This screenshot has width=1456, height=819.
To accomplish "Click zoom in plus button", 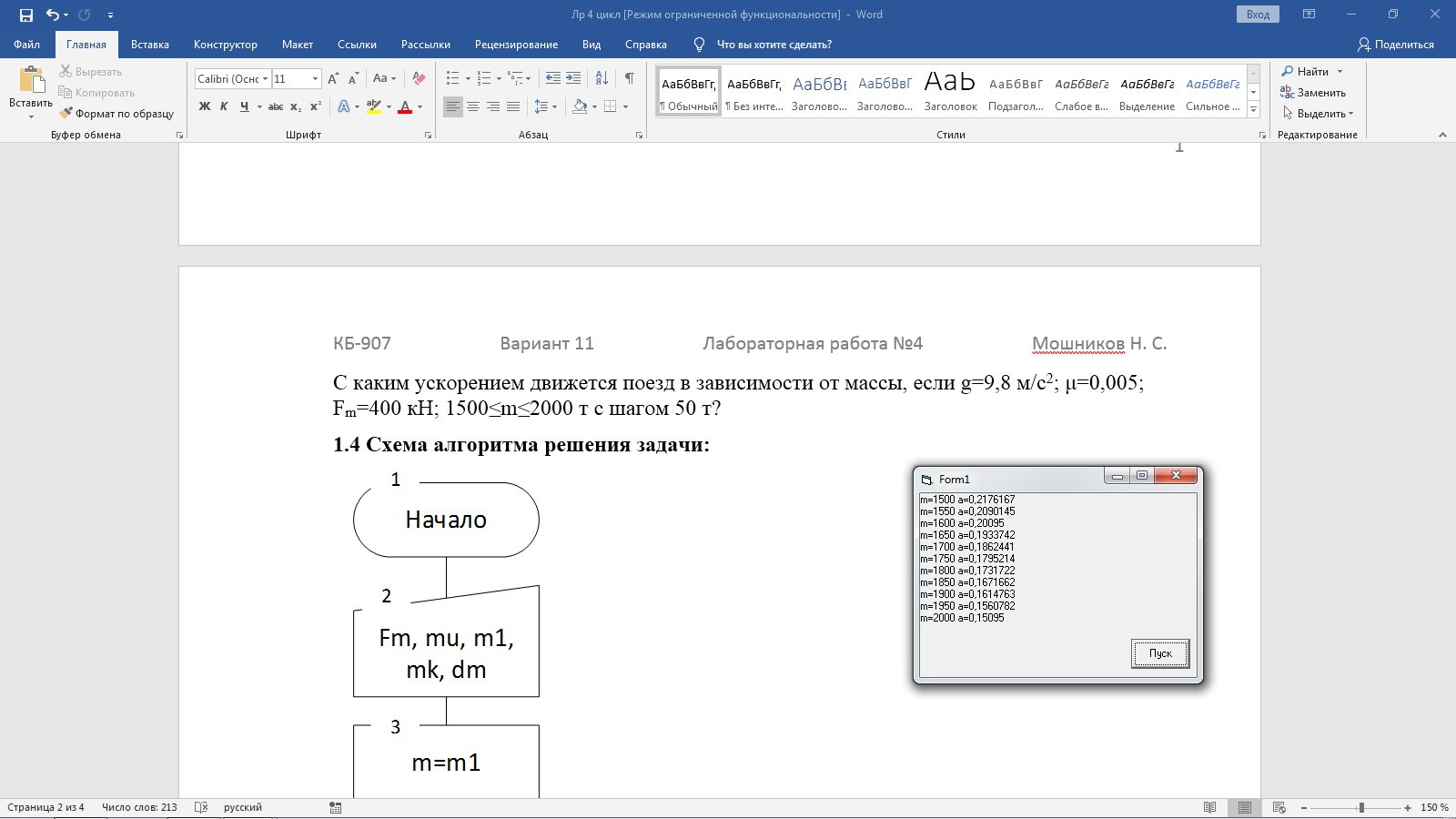I will coord(1408,807).
